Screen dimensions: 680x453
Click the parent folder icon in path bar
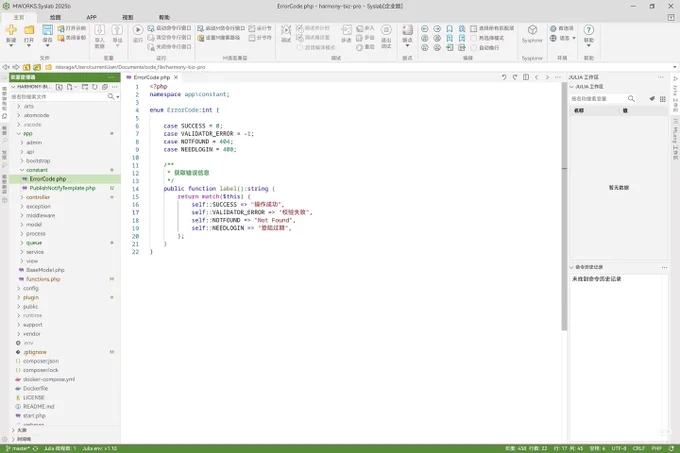click(x=26, y=67)
